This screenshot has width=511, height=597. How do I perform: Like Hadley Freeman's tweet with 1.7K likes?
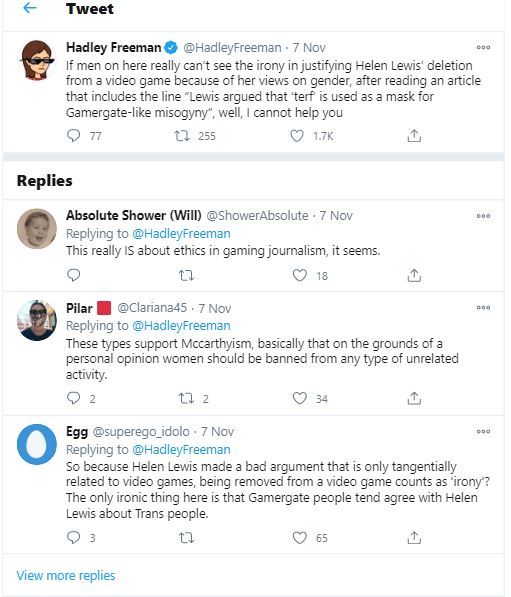click(297, 136)
